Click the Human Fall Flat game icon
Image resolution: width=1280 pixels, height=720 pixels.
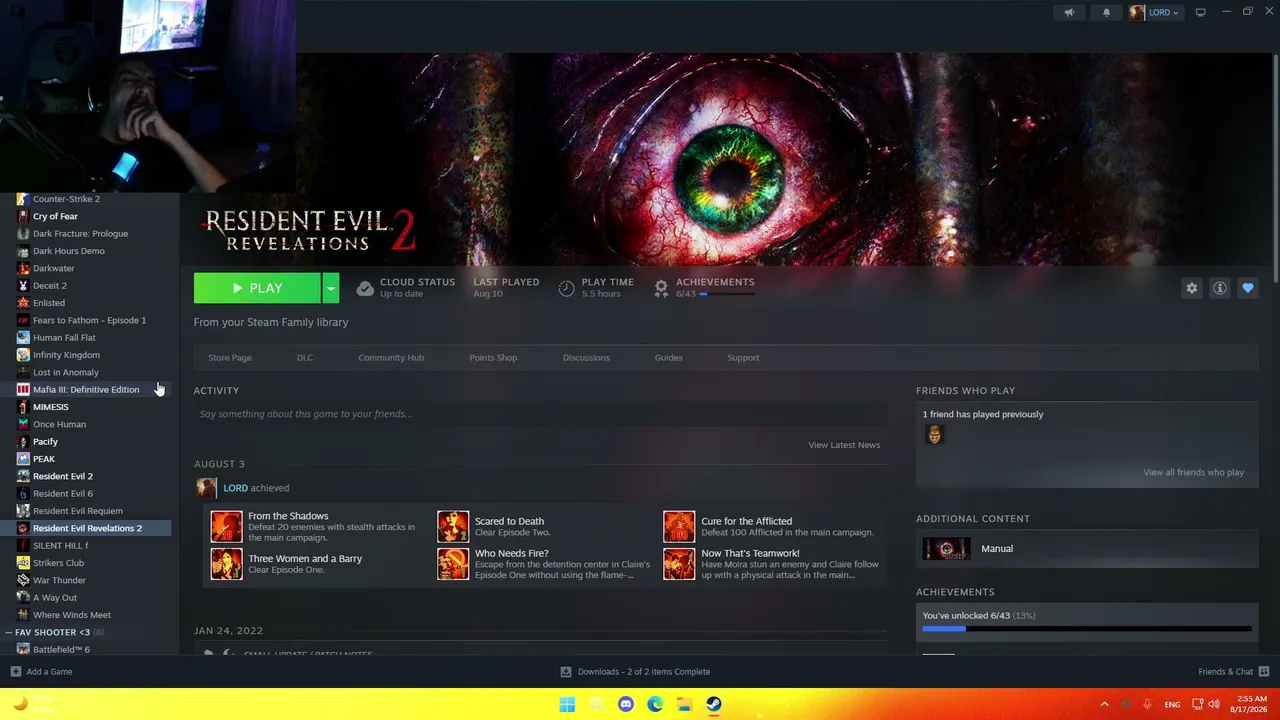tap(23, 338)
